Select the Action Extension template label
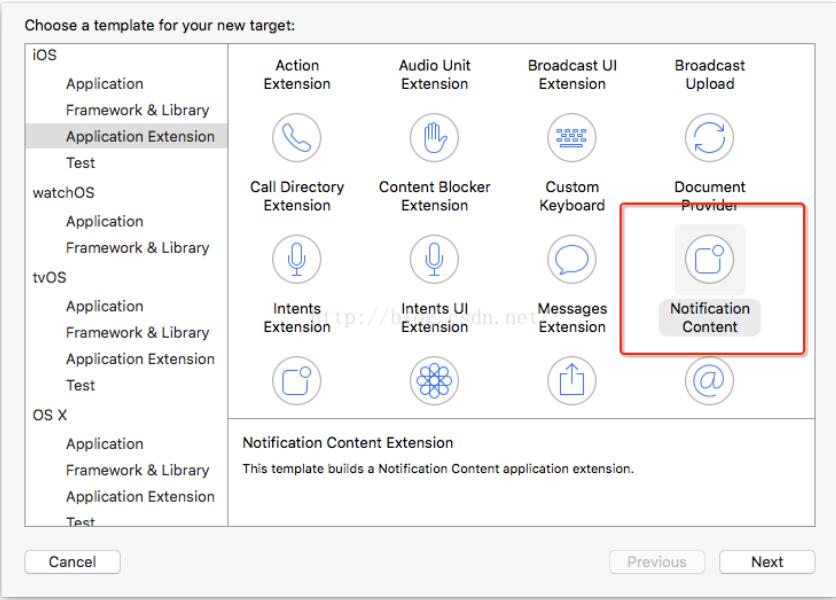This screenshot has width=836, height=600. (x=297, y=75)
